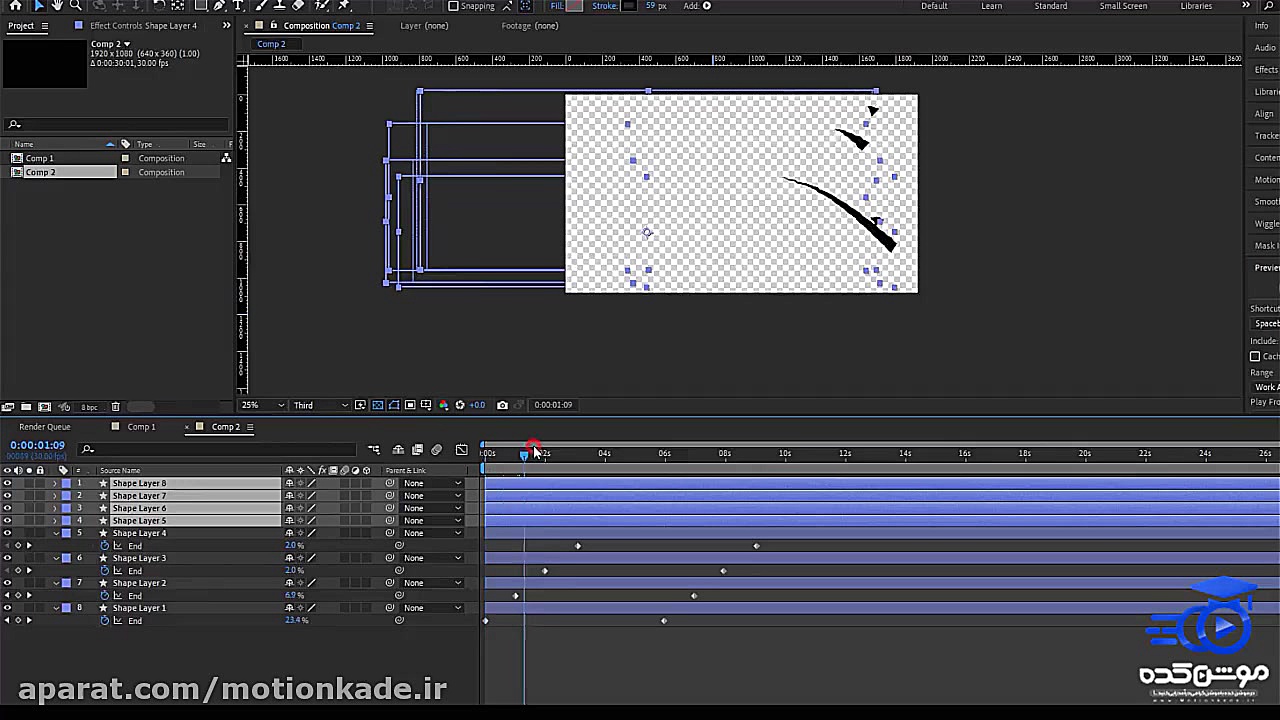
Task: Open the Third resolution dropdown
Action: coord(320,405)
